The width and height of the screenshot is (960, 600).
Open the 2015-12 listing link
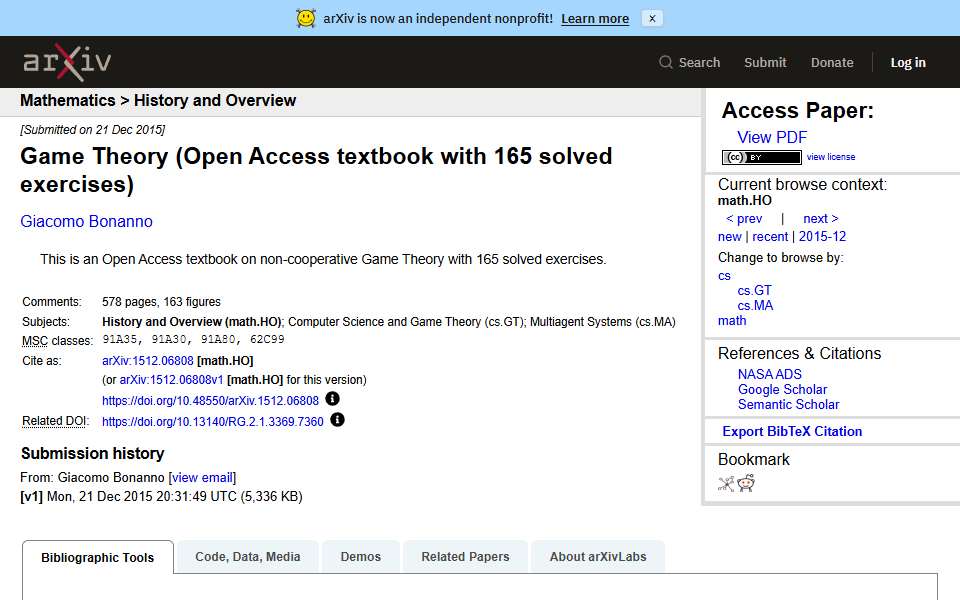[822, 236]
